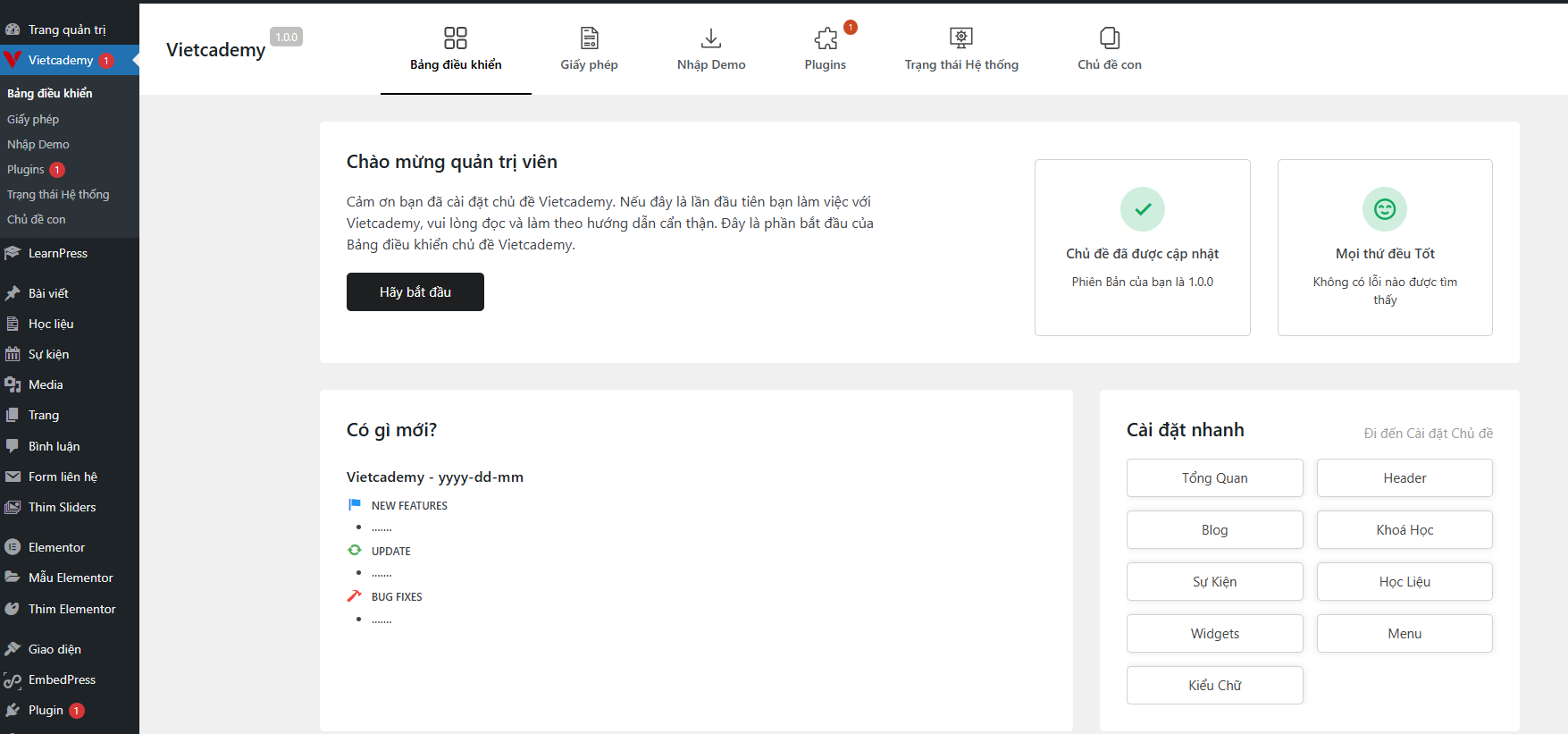This screenshot has height=734, width=1568.
Task: Click the Hãy bắt đầu button
Action: point(415,292)
